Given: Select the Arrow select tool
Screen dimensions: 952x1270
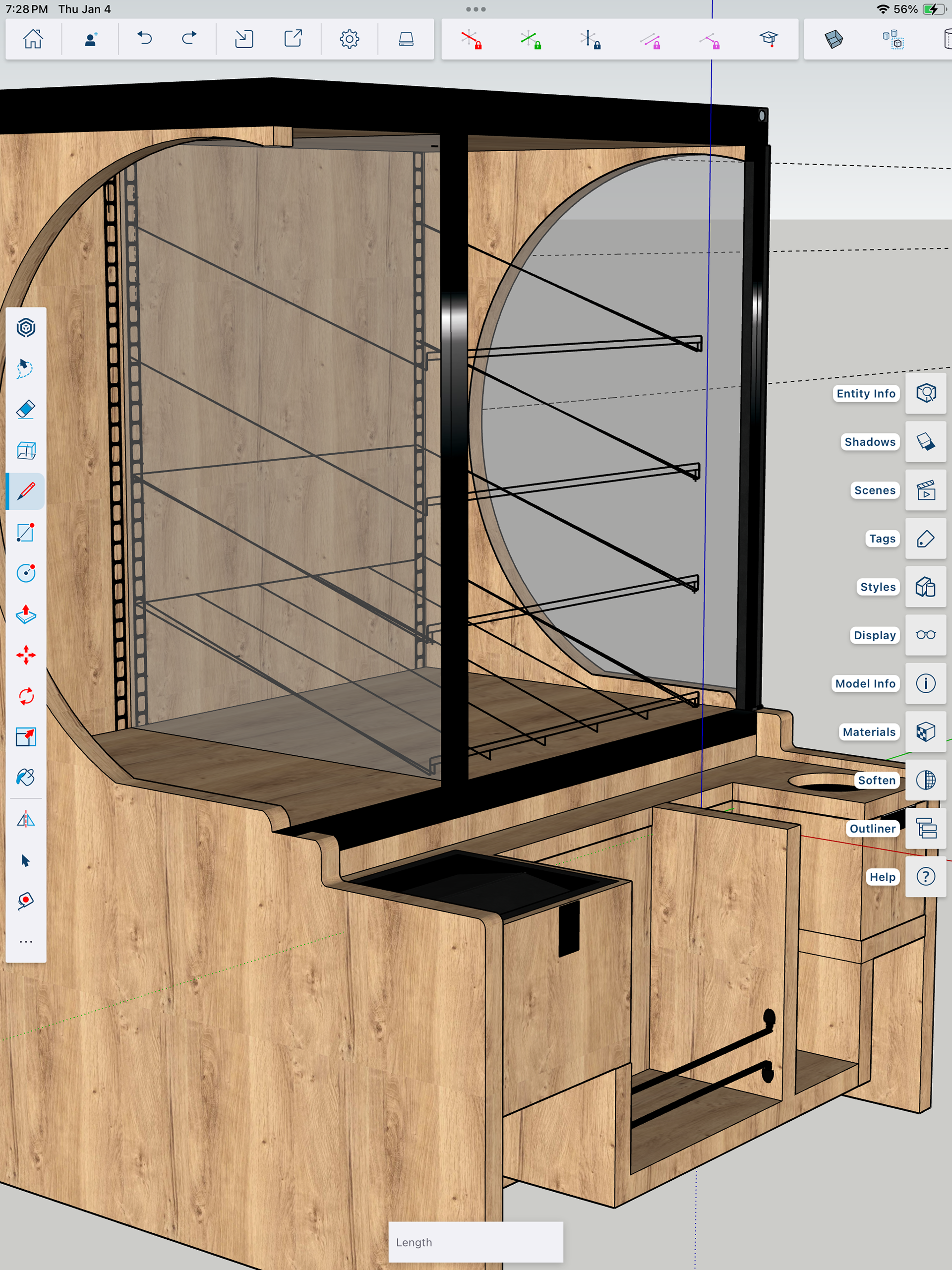Looking at the screenshot, I should [26, 860].
